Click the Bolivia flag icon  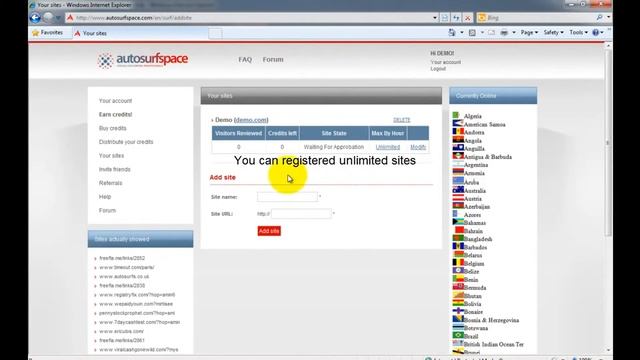click(x=458, y=303)
